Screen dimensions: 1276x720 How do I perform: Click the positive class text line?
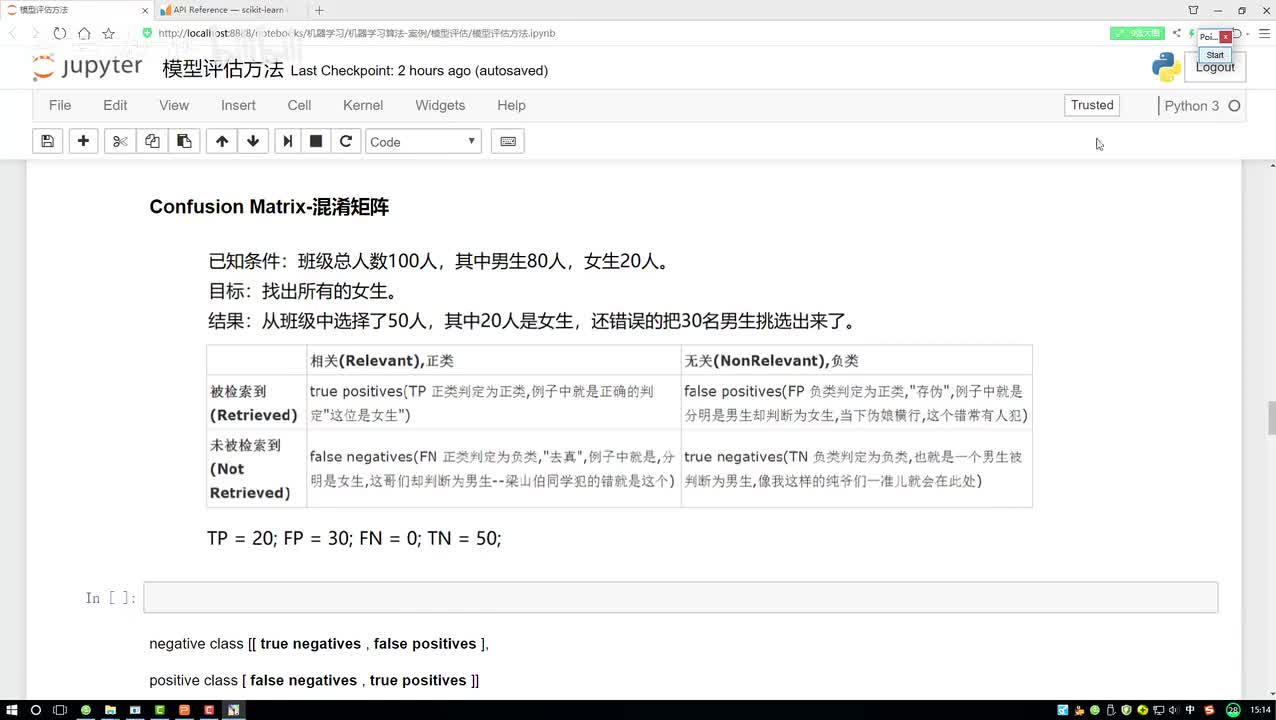314,680
